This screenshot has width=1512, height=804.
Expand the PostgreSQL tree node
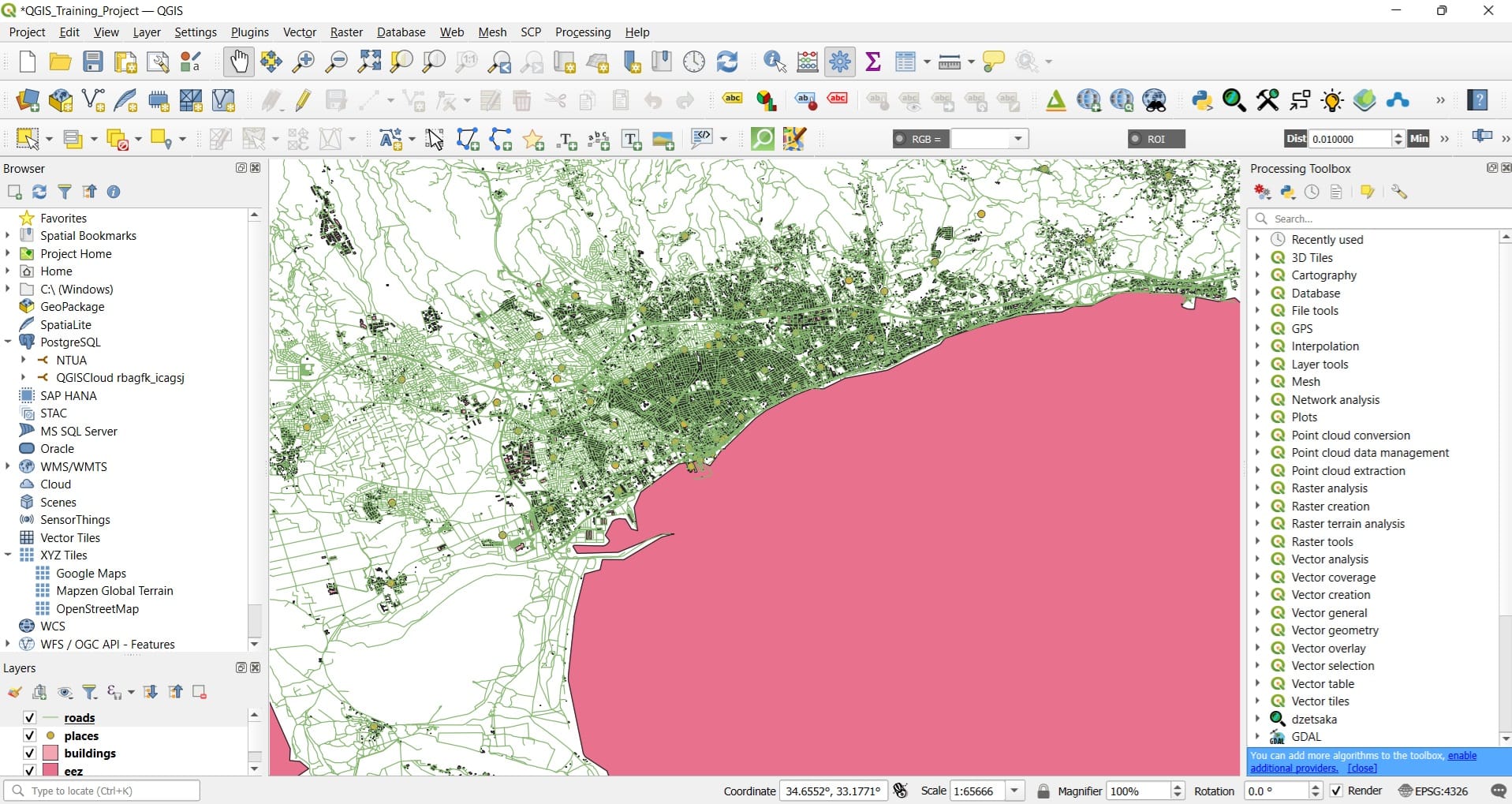tap(8, 342)
